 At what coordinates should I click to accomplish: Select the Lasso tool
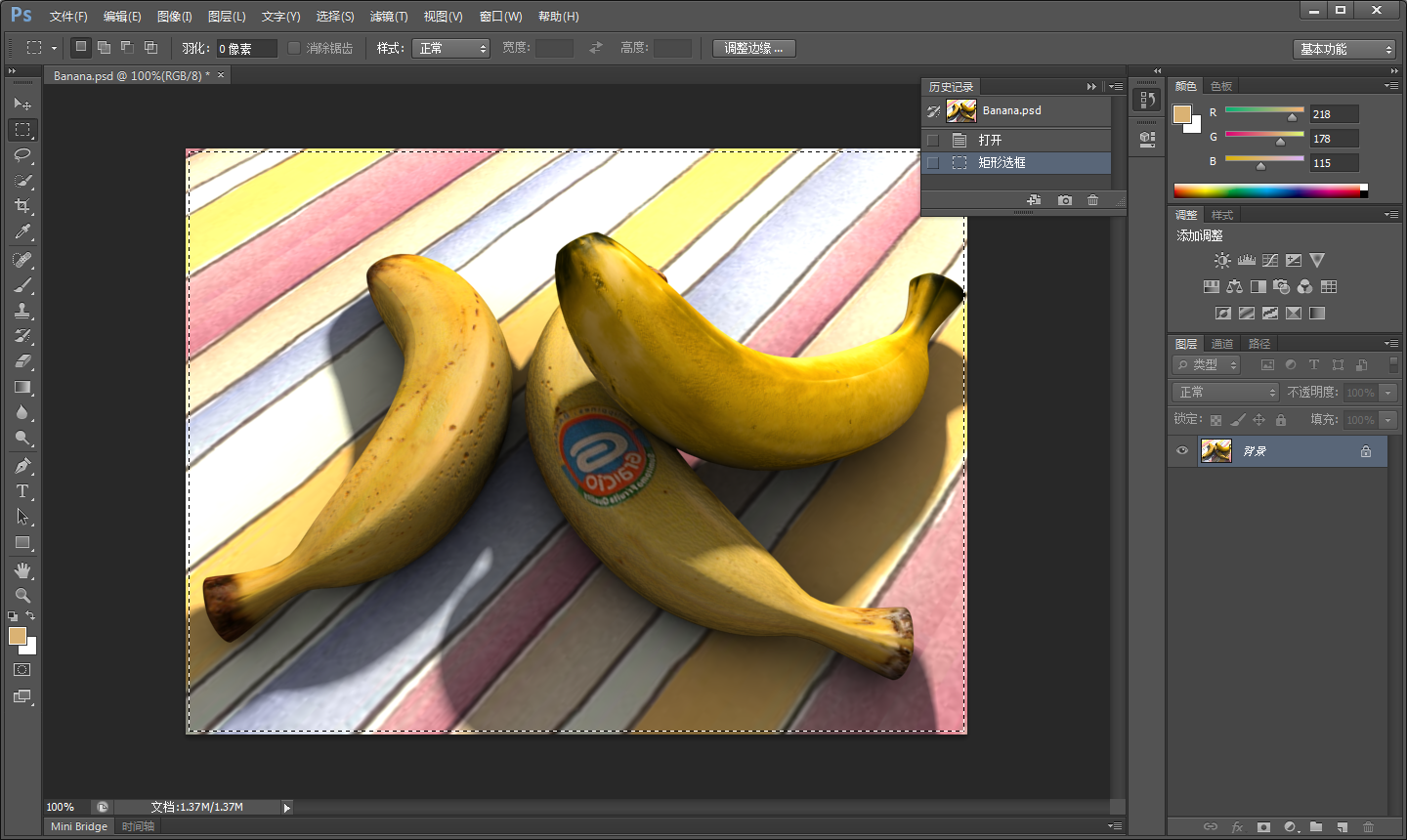click(22, 155)
